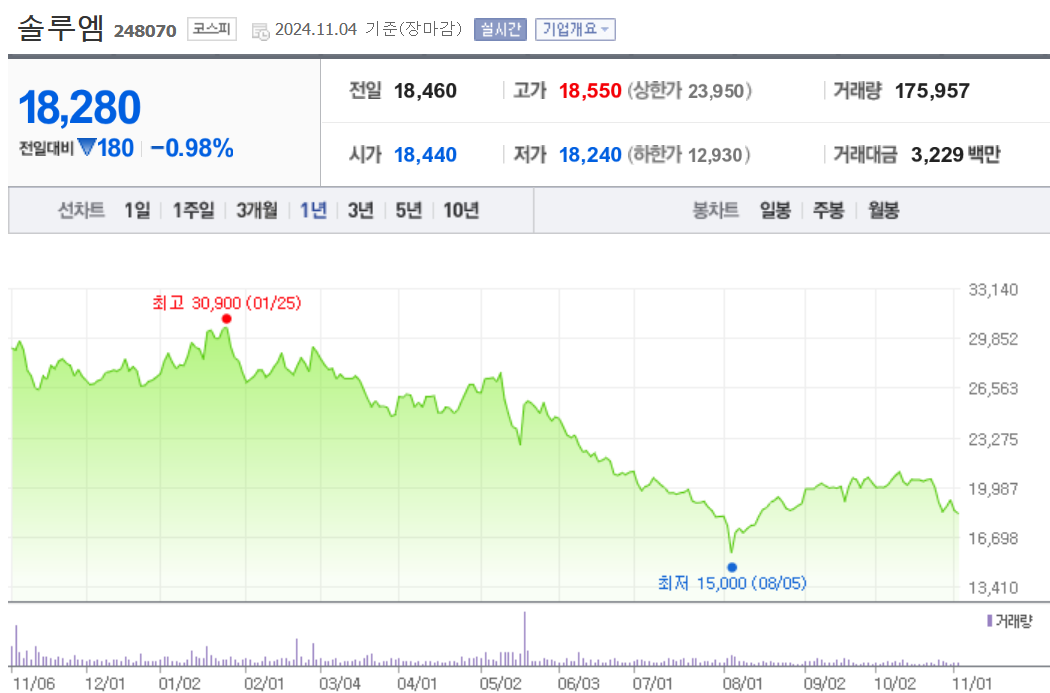Click the 선차트 label
Viewport: 1050px width, 693px height.
click(x=81, y=210)
